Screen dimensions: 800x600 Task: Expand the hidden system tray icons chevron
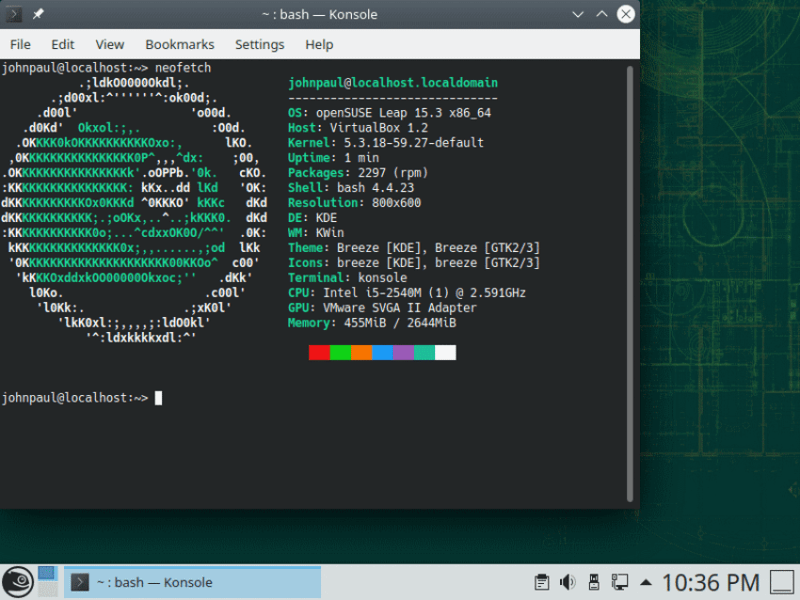pyautogui.click(x=646, y=581)
